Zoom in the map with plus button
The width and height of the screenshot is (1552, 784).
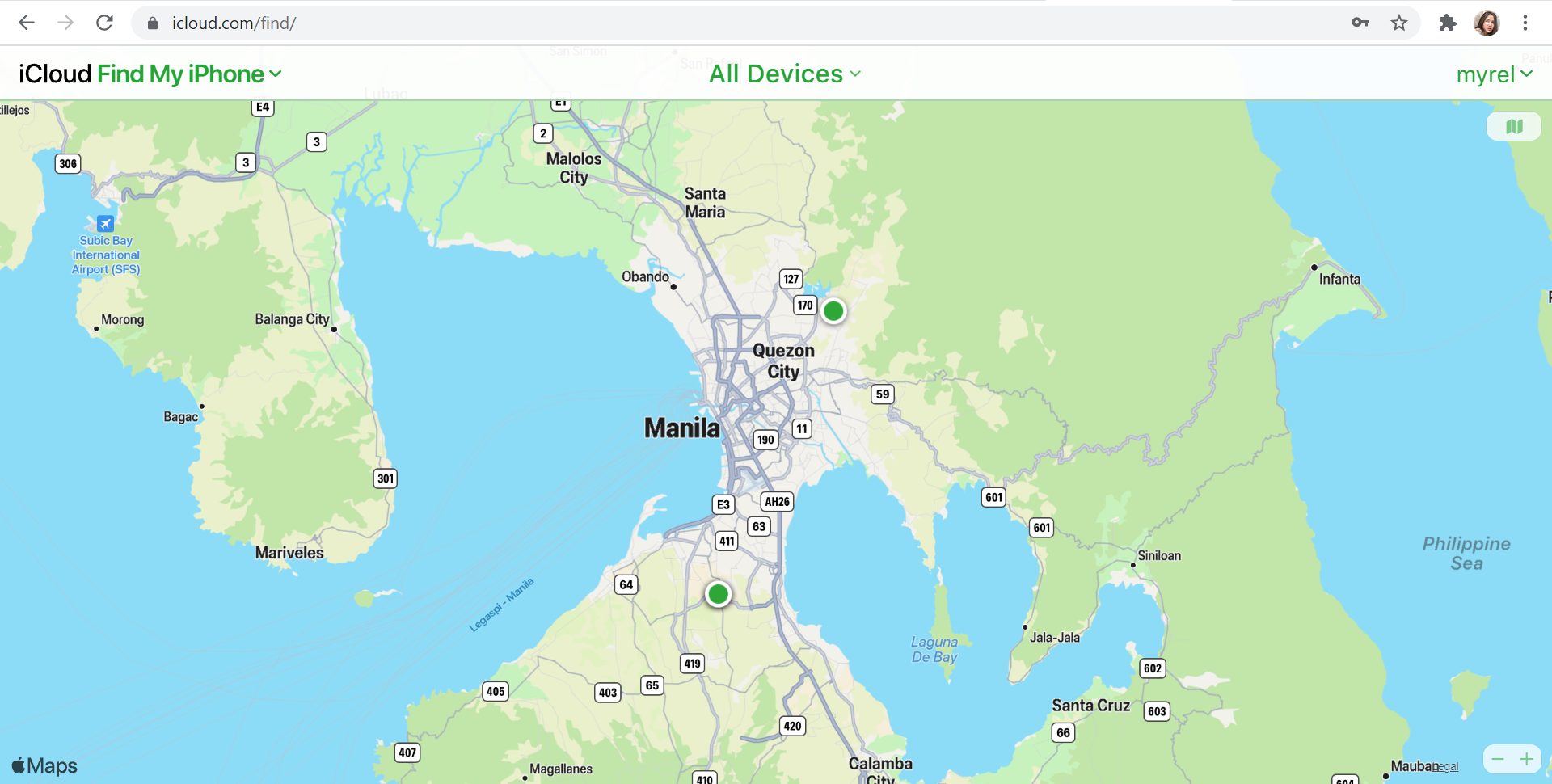click(1526, 759)
